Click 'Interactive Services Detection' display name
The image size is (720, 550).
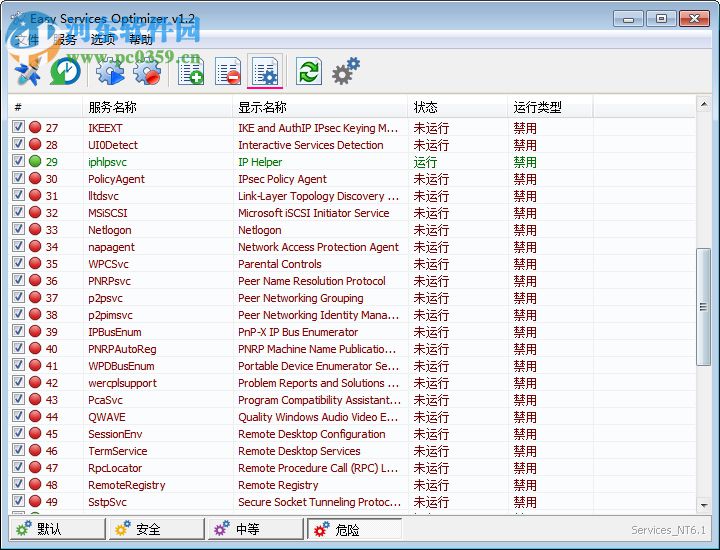(x=310, y=145)
